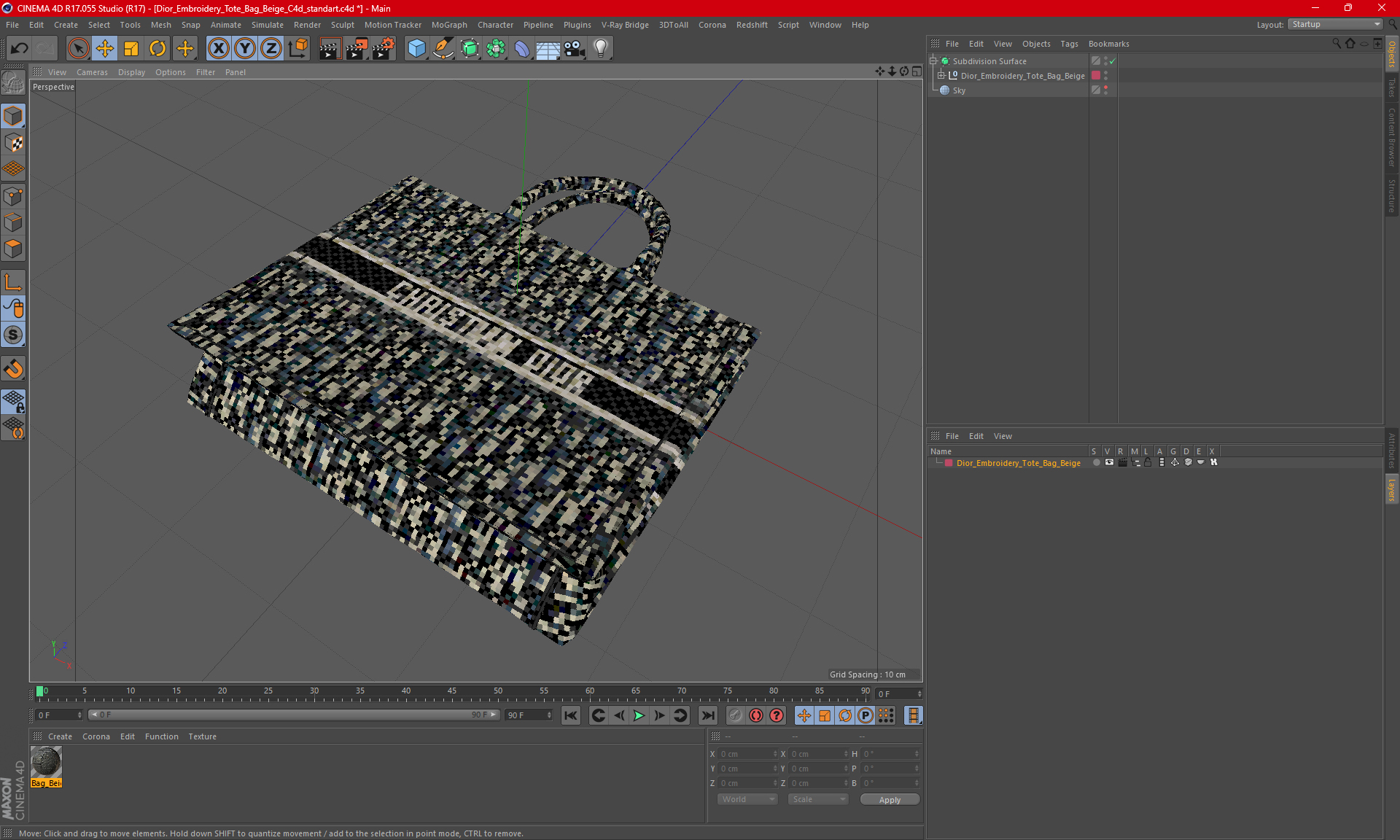Go to start of animation
This screenshot has width=1400, height=840.
571,715
